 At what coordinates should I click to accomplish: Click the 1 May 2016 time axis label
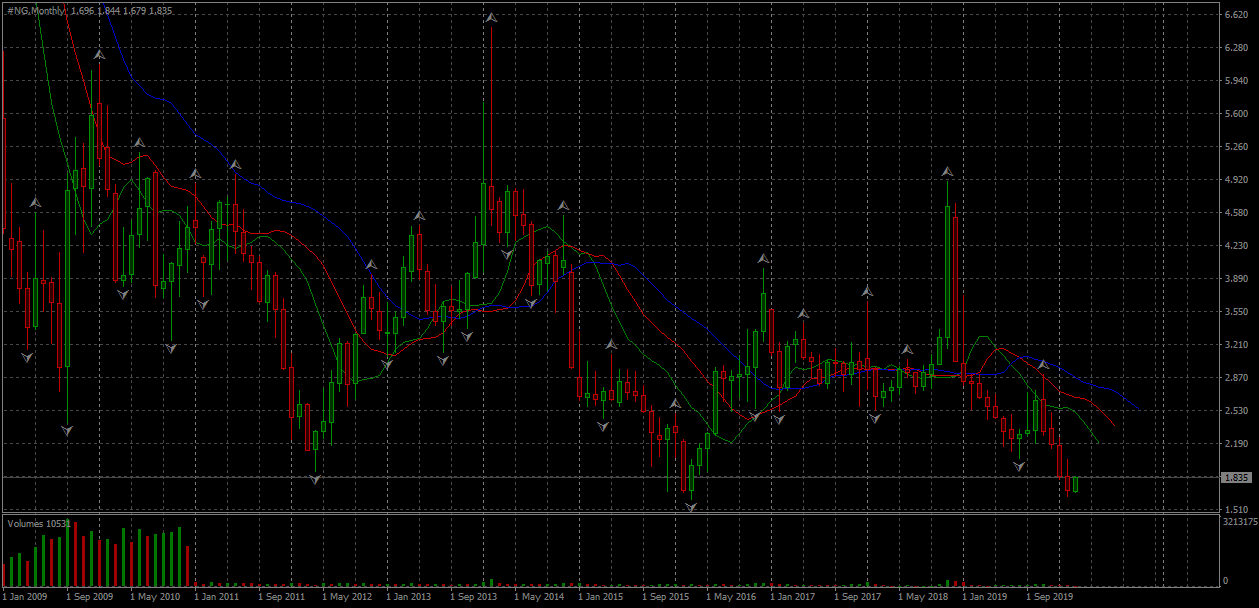(x=731, y=596)
